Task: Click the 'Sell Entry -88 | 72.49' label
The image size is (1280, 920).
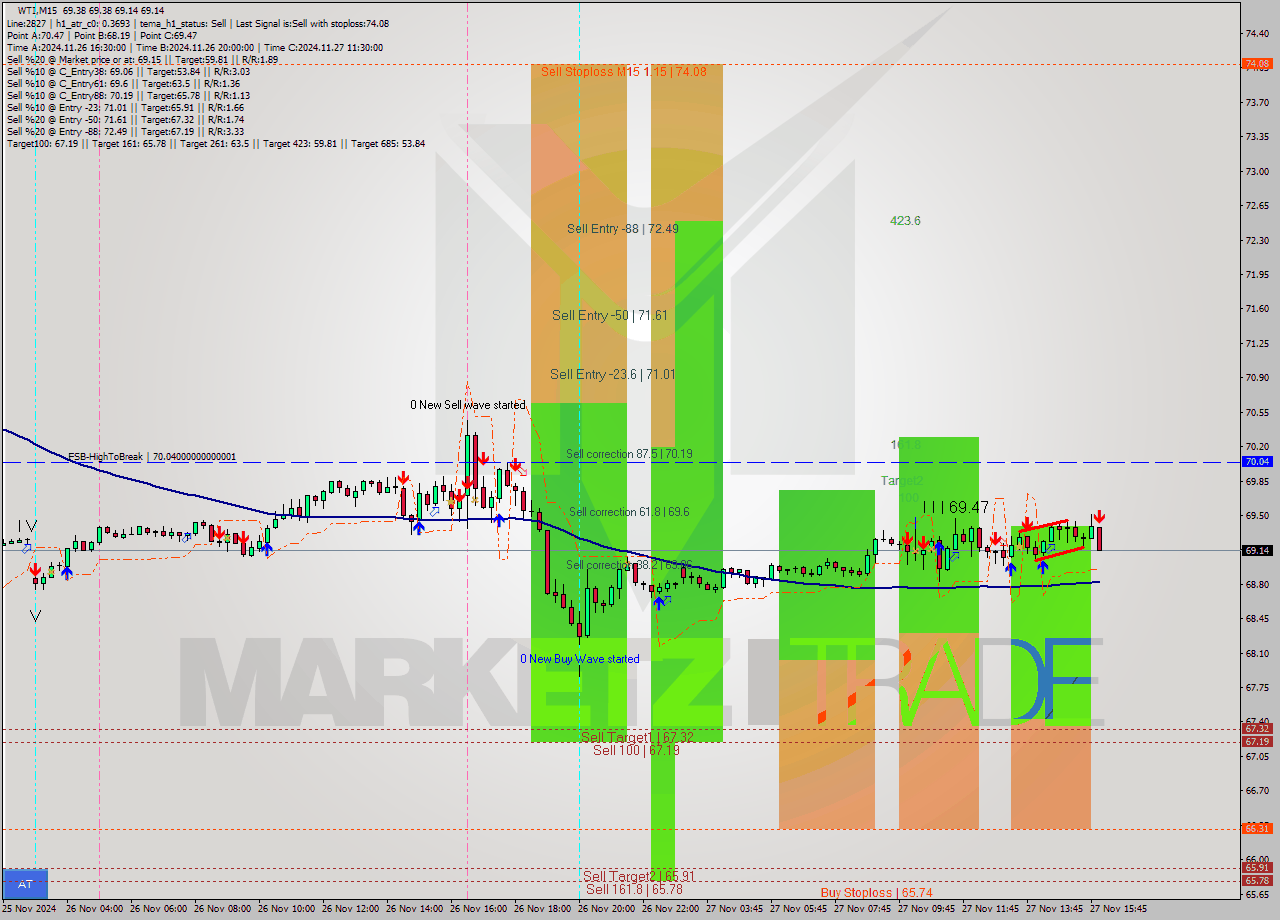Action: point(623,229)
